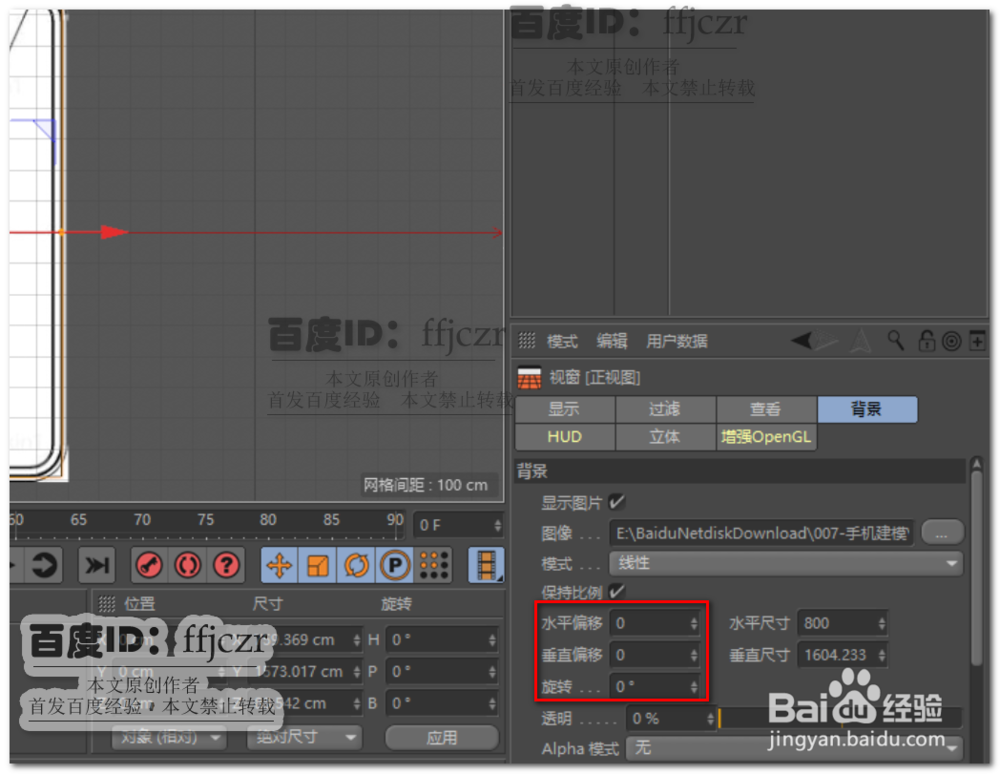Click the attribute manager search magnifier
This screenshot has height=774, width=1000.
pyautogui.click(x=896, y=340)
